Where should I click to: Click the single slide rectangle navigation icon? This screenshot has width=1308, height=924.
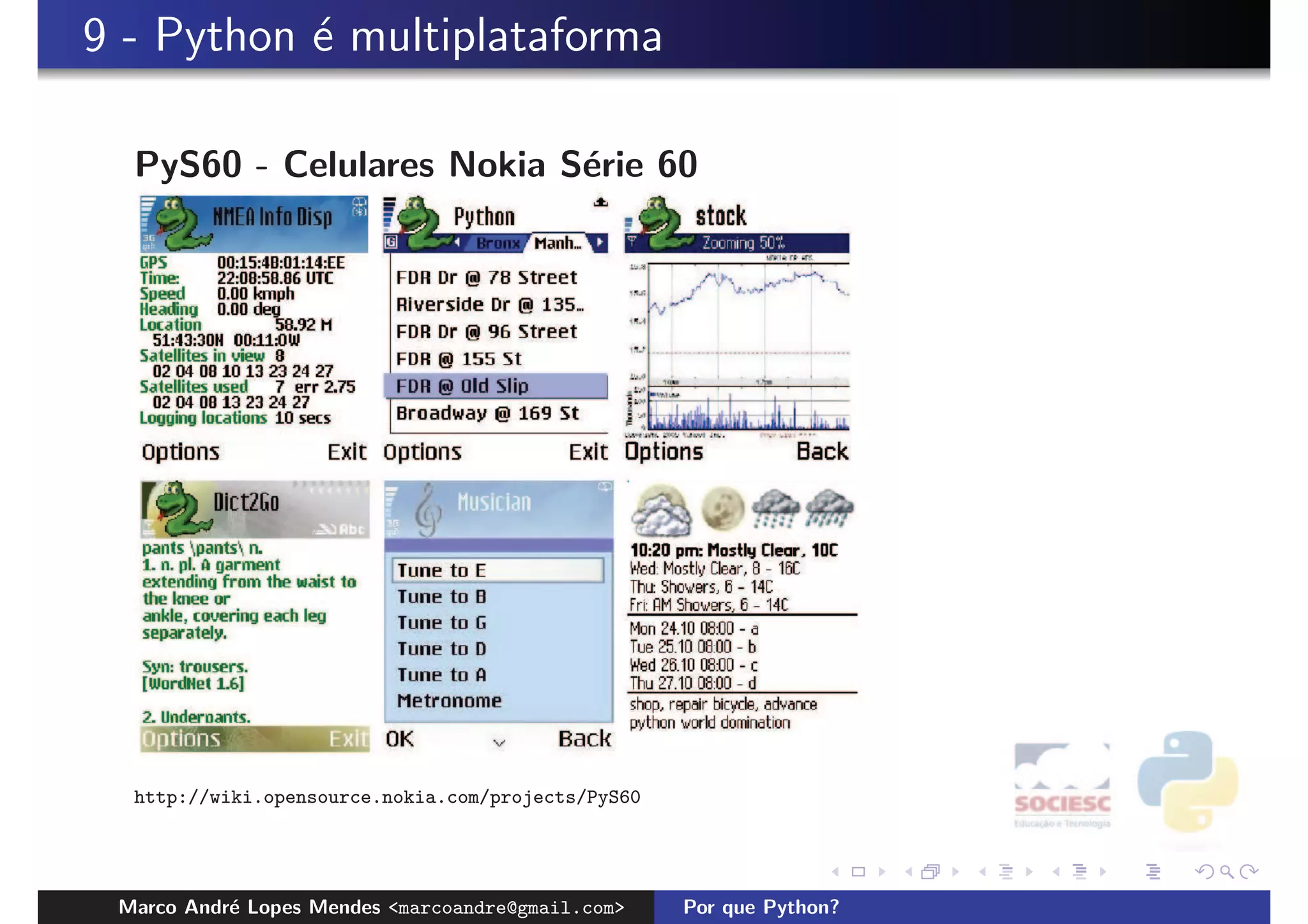coord(858,872)
